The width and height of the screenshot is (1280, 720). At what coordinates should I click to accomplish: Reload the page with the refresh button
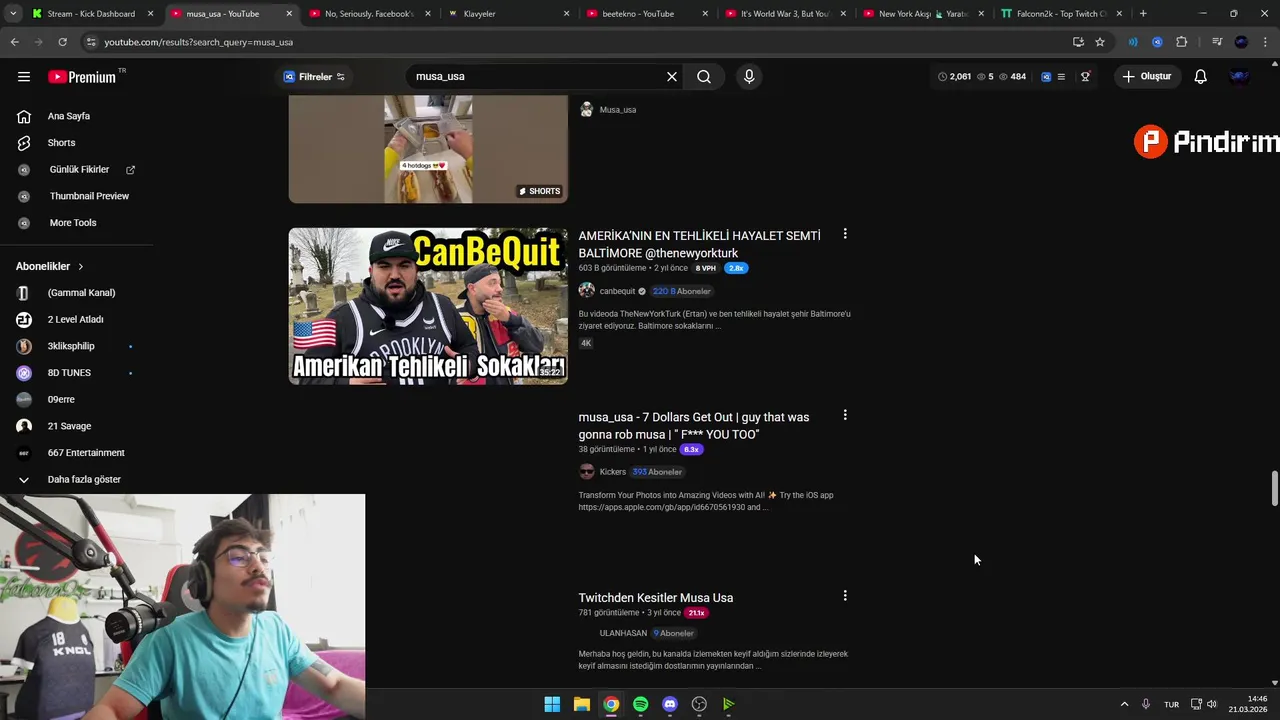pos(62,42)
